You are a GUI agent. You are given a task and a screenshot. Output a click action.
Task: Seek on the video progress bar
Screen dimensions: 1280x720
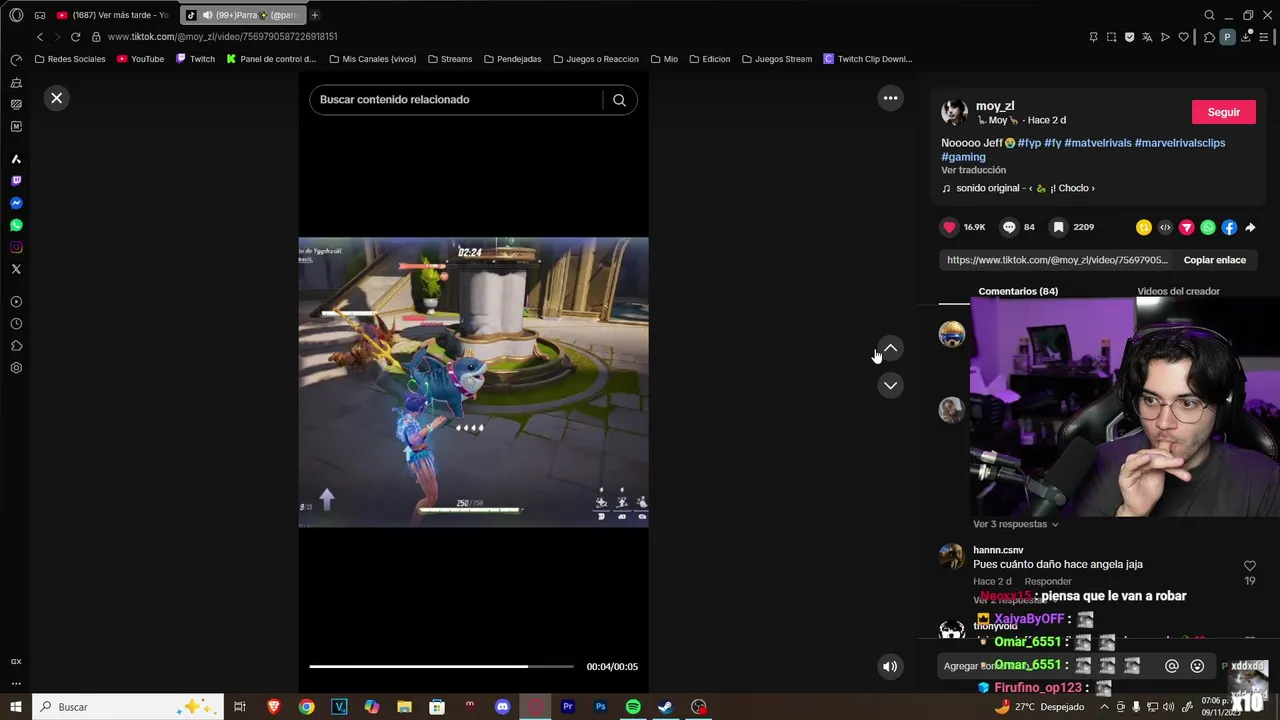pos(441,666)
